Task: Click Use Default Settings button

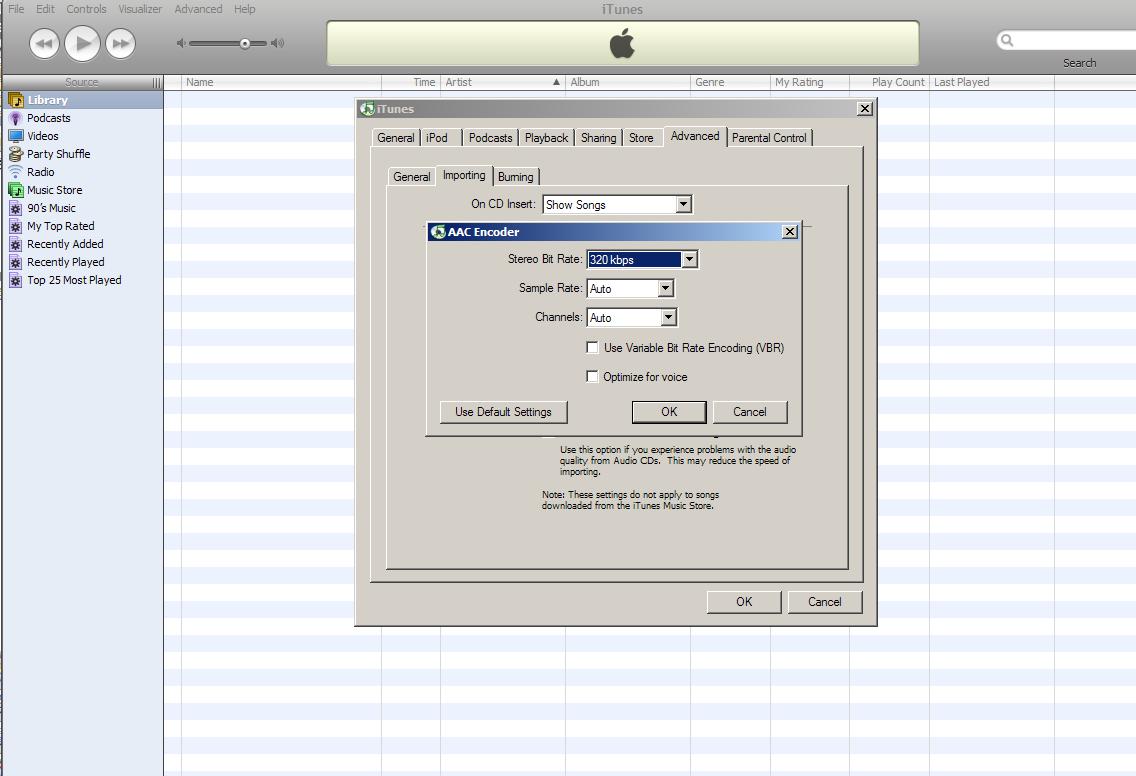Action: click(504, 412)
